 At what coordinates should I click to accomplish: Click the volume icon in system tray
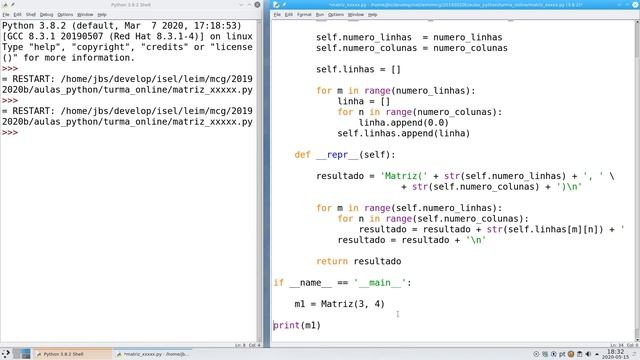click(x=588, y=354)
